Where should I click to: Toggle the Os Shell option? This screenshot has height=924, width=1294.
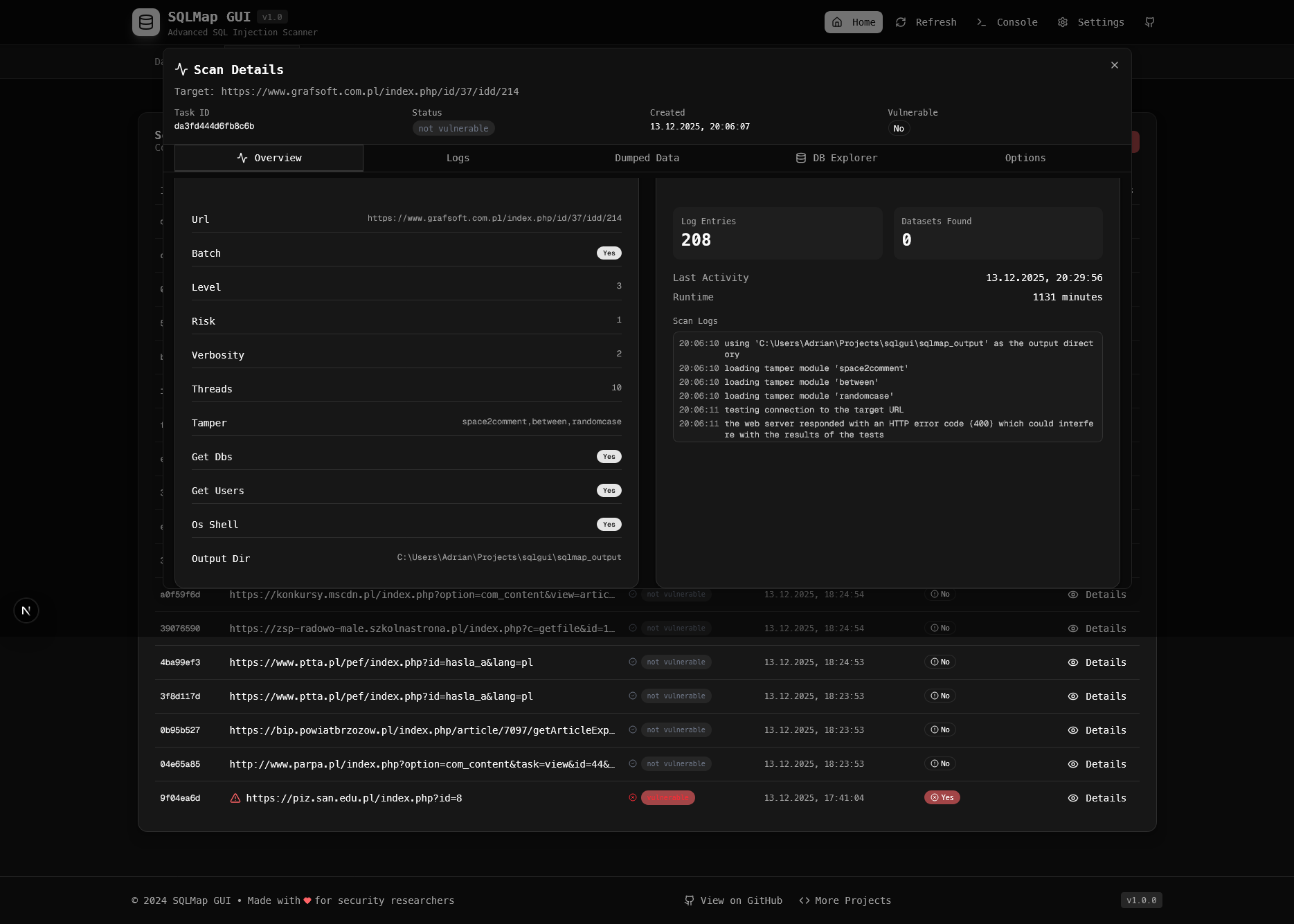609,524
